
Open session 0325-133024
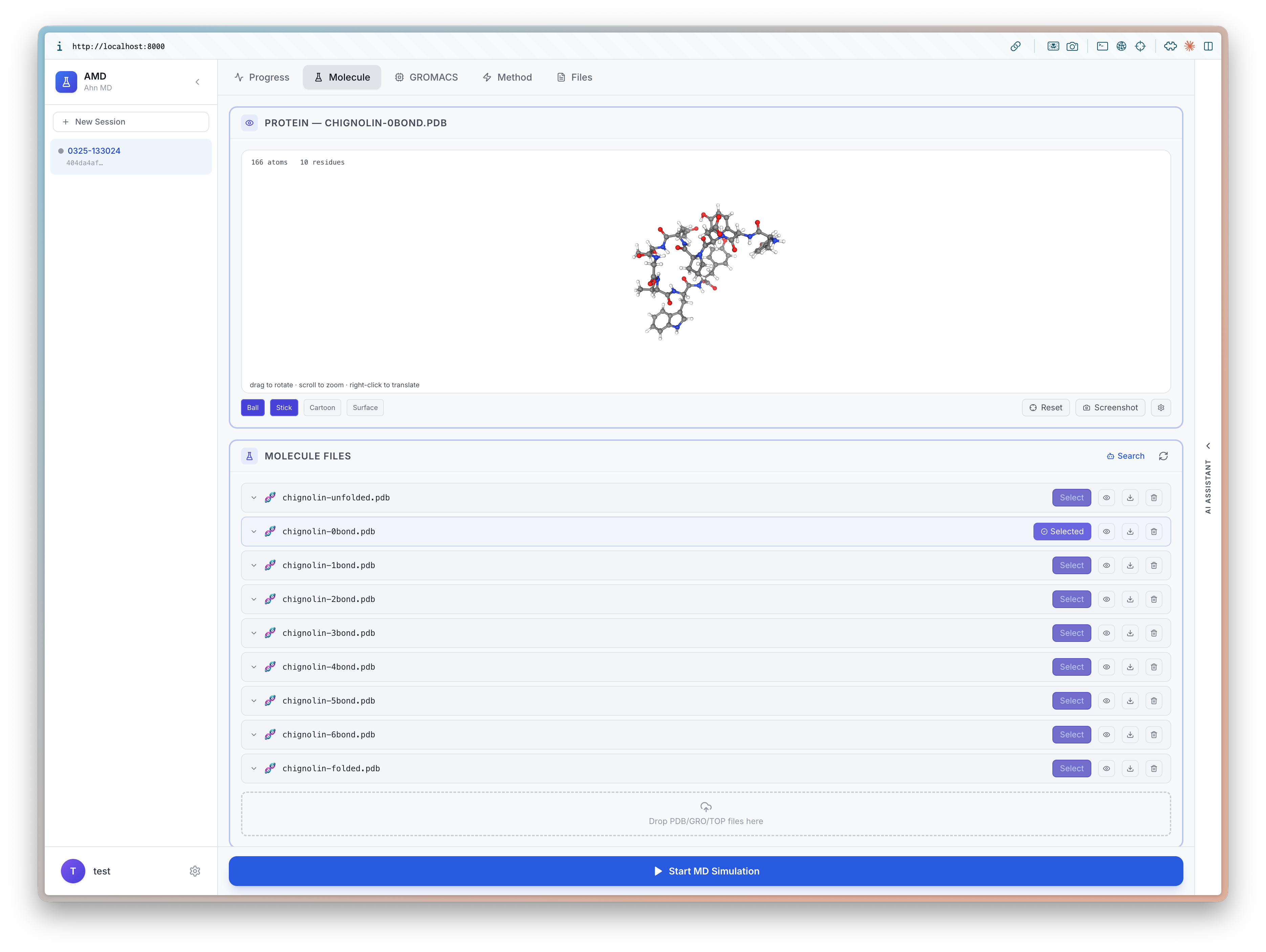(131, 156)
